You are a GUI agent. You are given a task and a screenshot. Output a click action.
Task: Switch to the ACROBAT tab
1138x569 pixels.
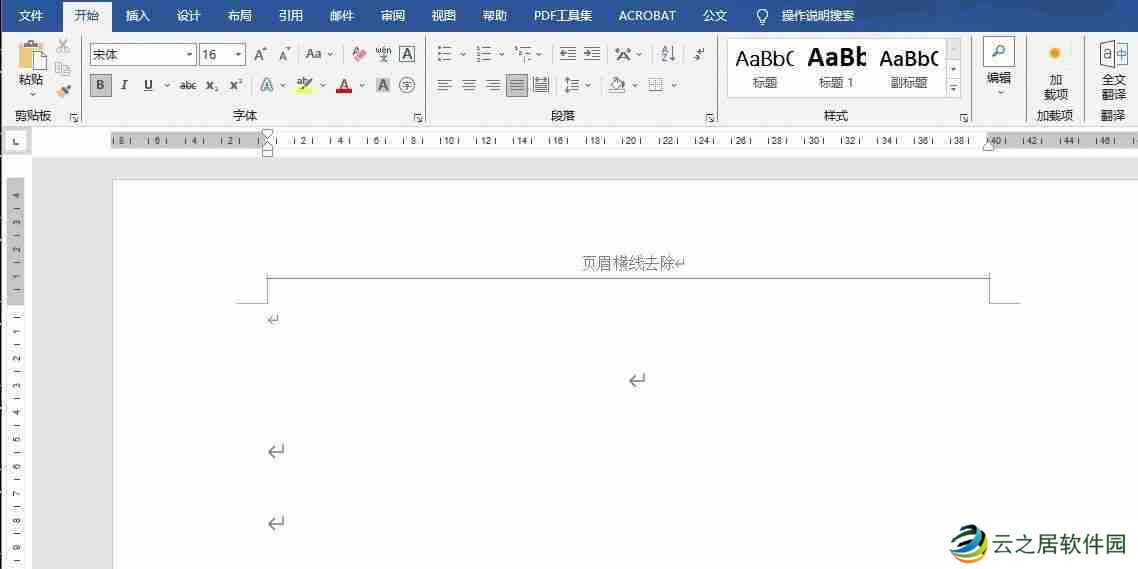point(647,15)
